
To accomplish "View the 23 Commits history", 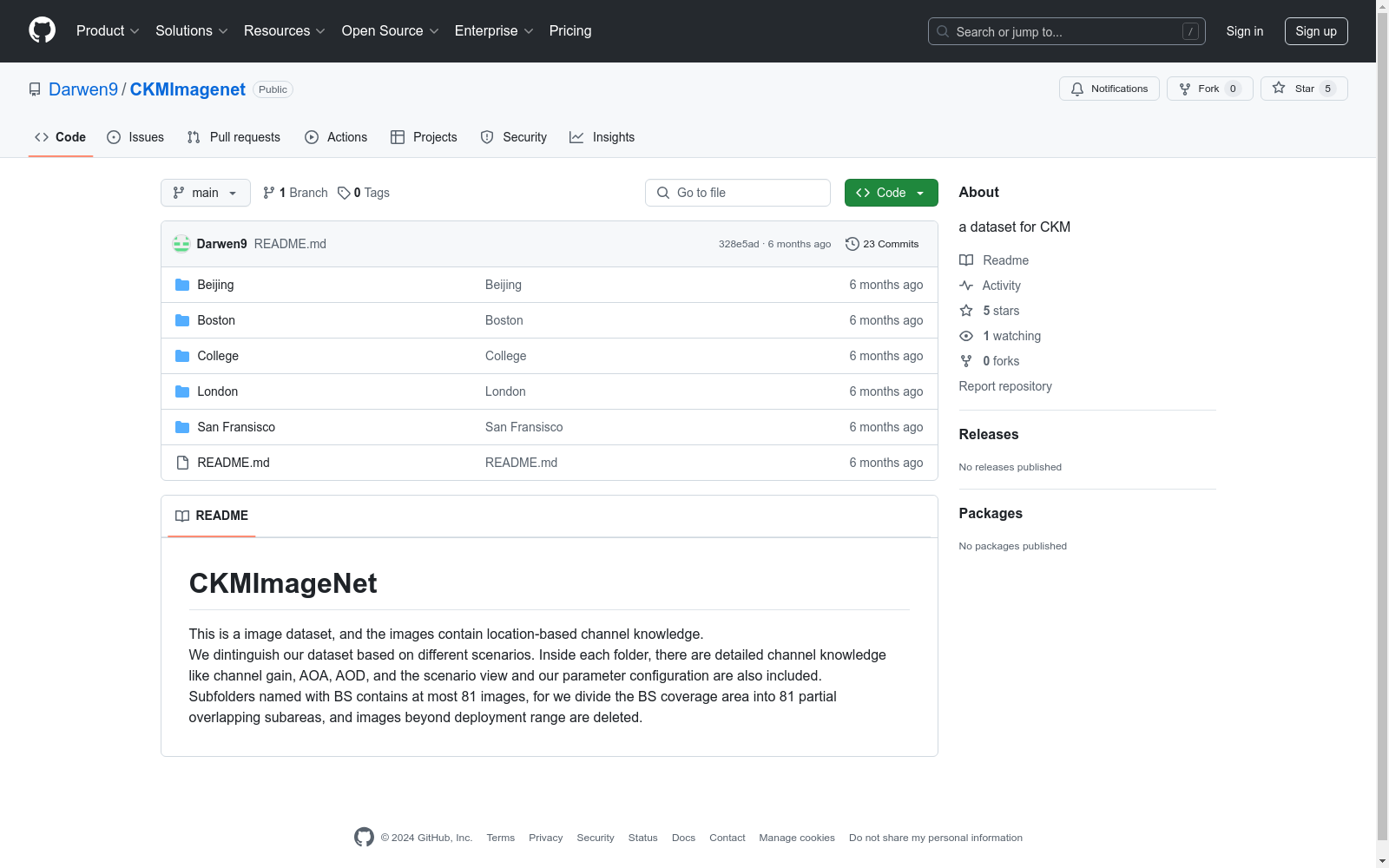I will click(x=882, y=244).
